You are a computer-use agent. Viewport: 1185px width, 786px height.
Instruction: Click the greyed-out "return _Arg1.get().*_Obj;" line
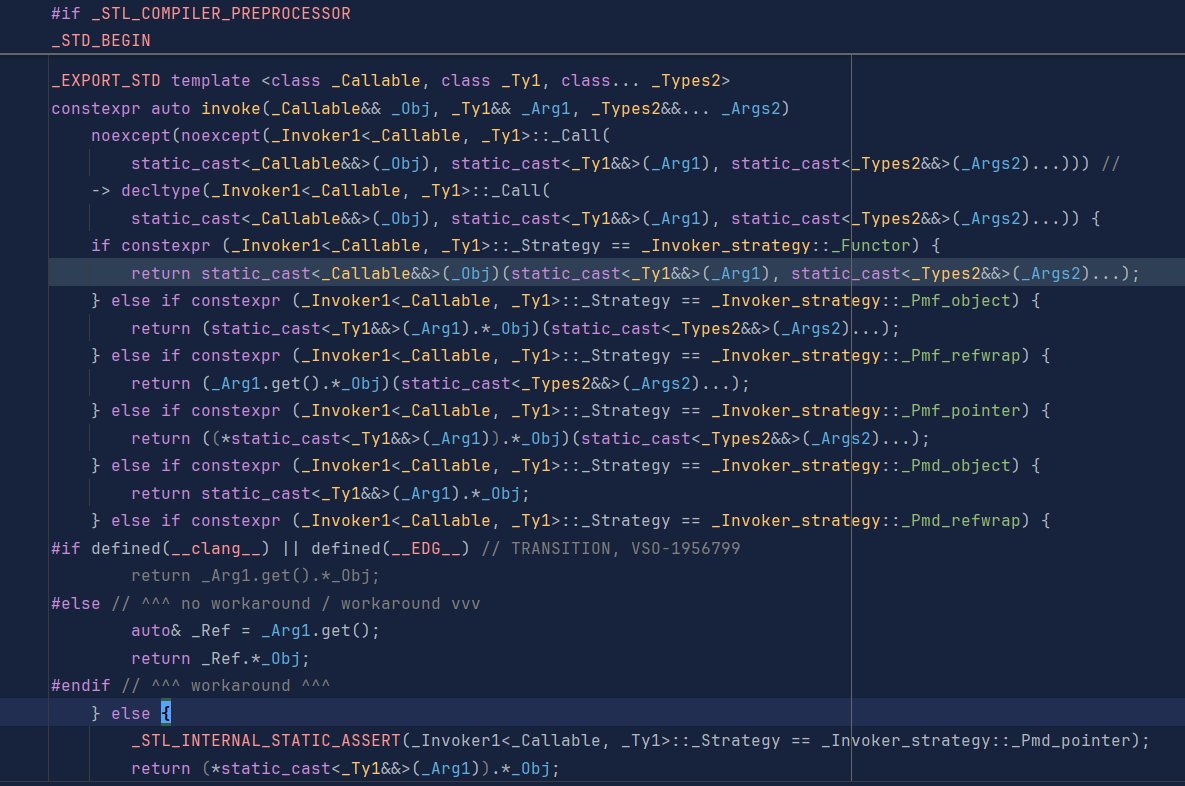pyautogui.click(x=255, y=576)
